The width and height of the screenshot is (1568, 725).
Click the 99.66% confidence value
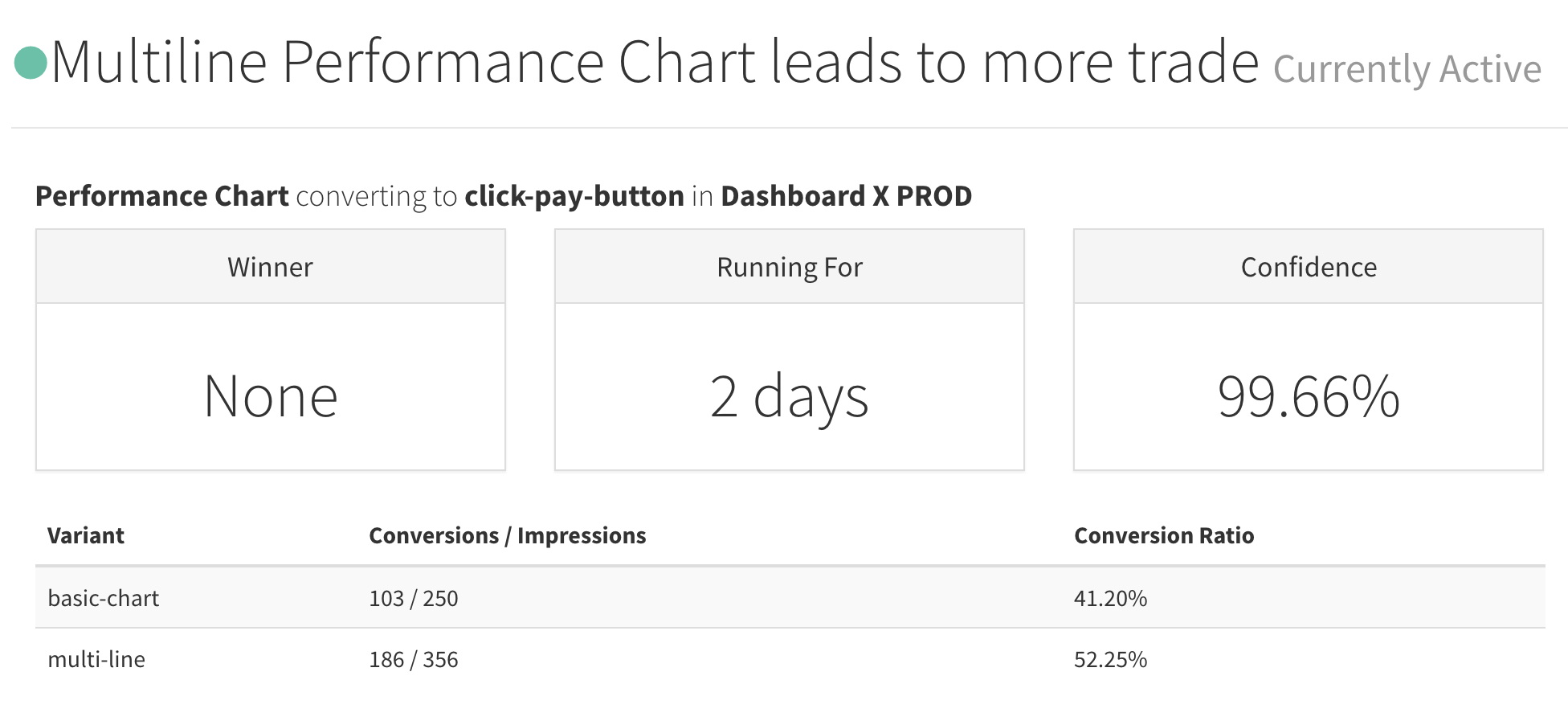click(1309, 396)
